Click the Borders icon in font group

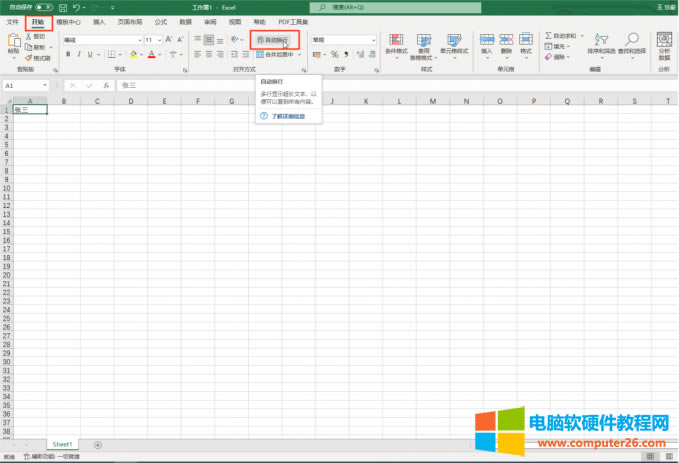pos(108,54)
